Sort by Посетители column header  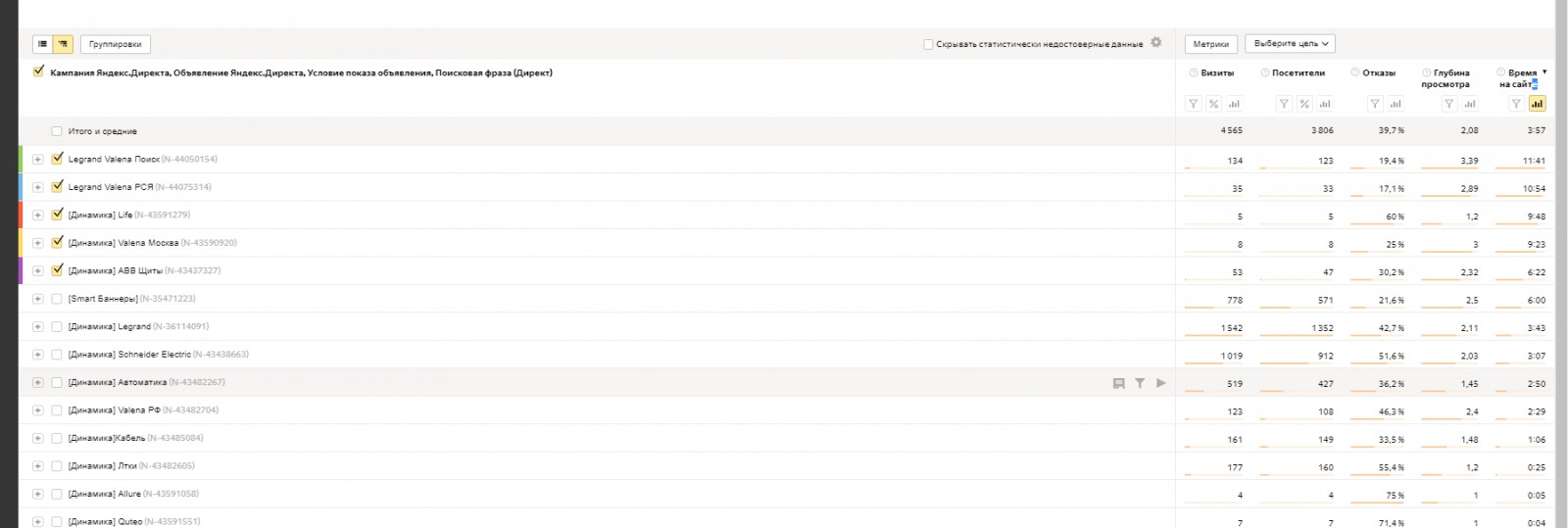[x=1298, y=72]
